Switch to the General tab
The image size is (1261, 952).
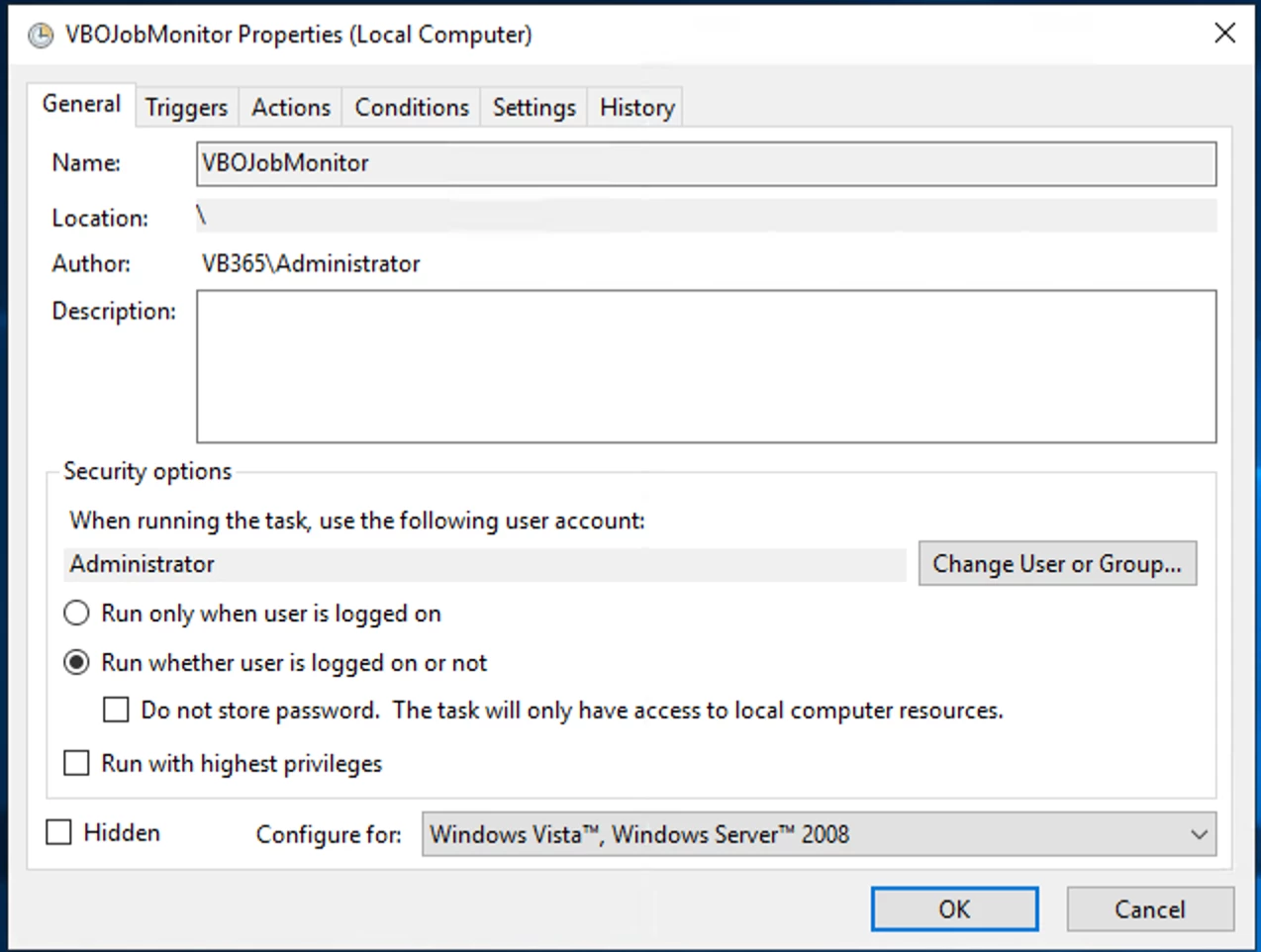(81, 104)
